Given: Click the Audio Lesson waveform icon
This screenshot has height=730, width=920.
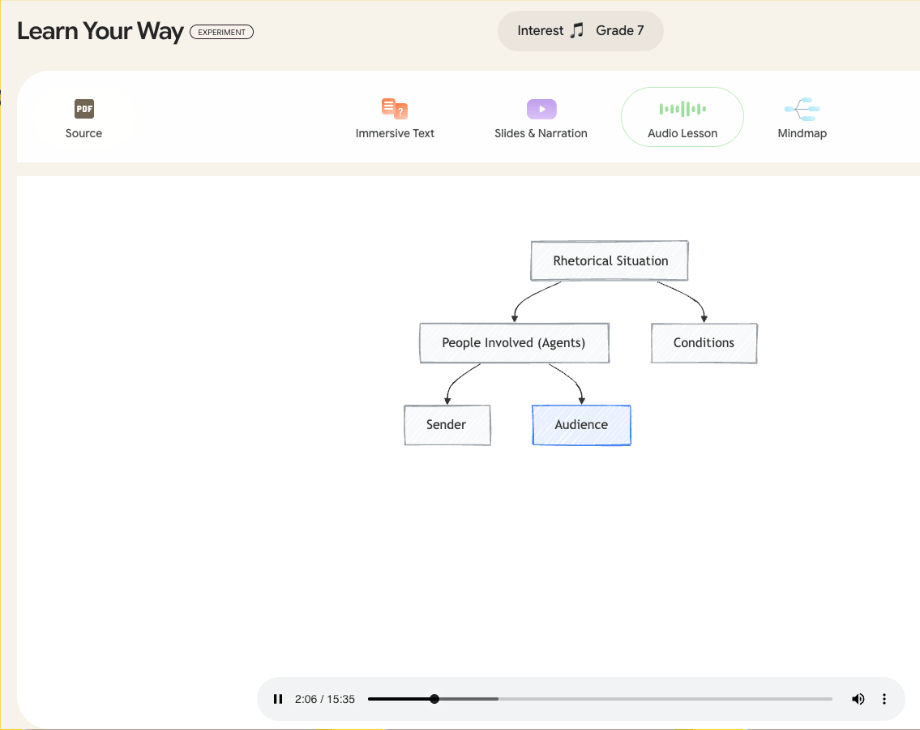Looking at the screenshot, I should pos(682,109).
